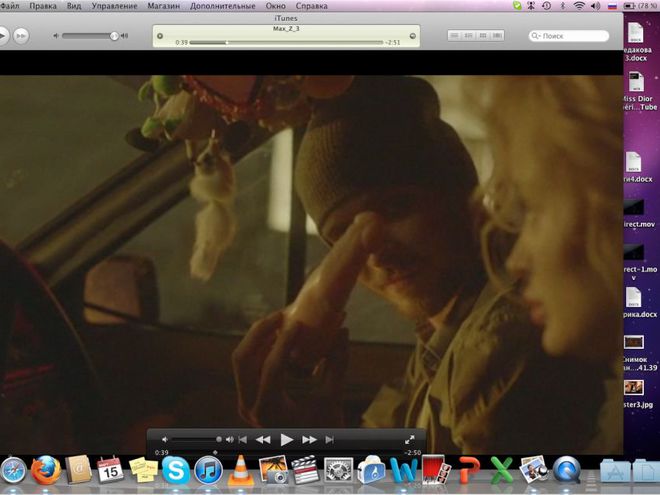Launch VLC from the Dock
Image resolution: width=660 pixels, height=495 pixels.
pyautogui.click(x=239, y=470)
